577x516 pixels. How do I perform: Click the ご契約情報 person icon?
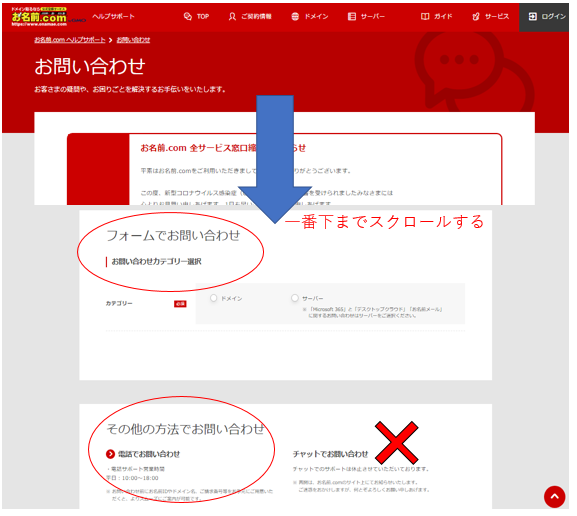point(232,16)
